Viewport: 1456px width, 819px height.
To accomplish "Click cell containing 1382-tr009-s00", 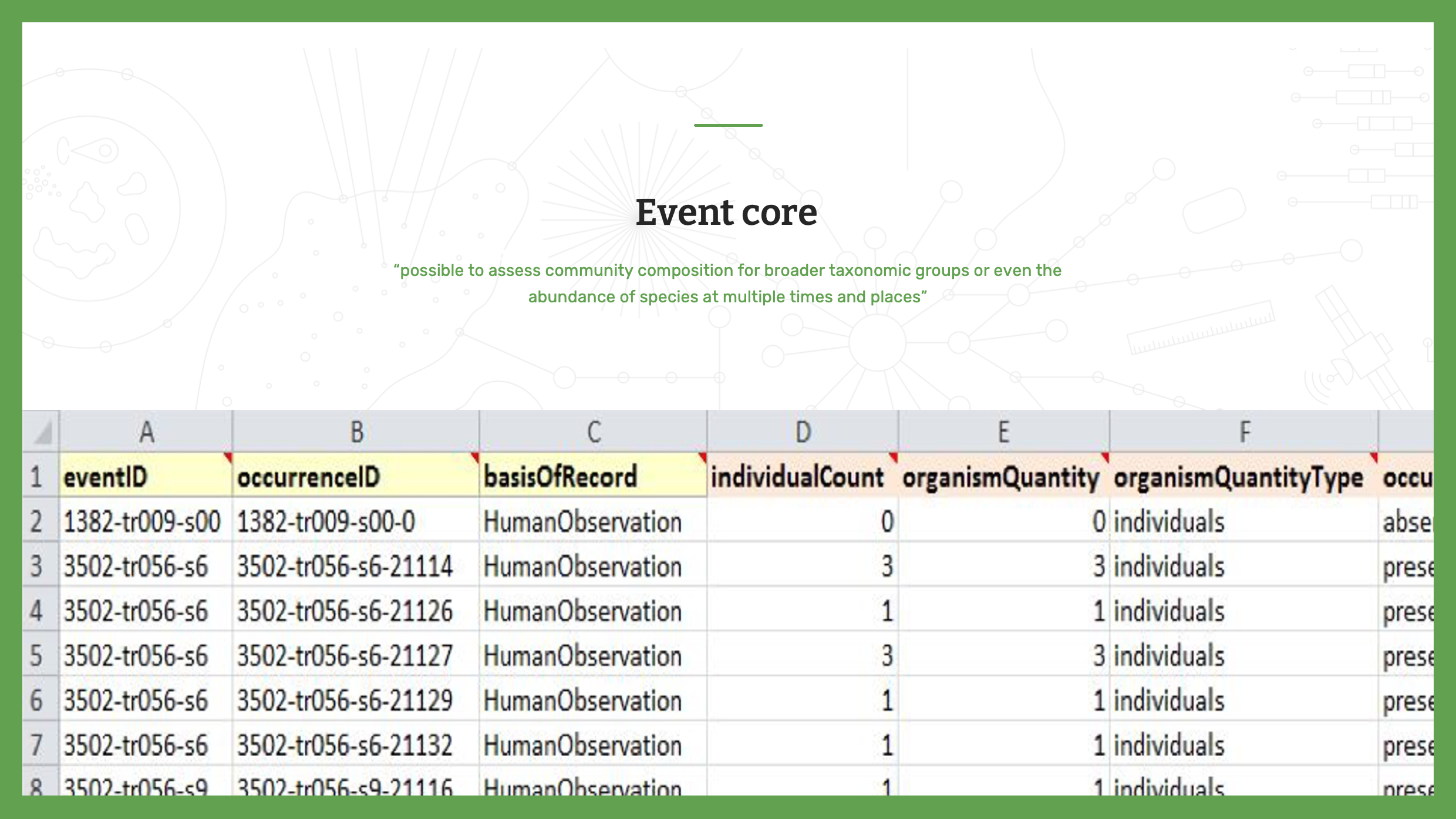I will [144, 521].
